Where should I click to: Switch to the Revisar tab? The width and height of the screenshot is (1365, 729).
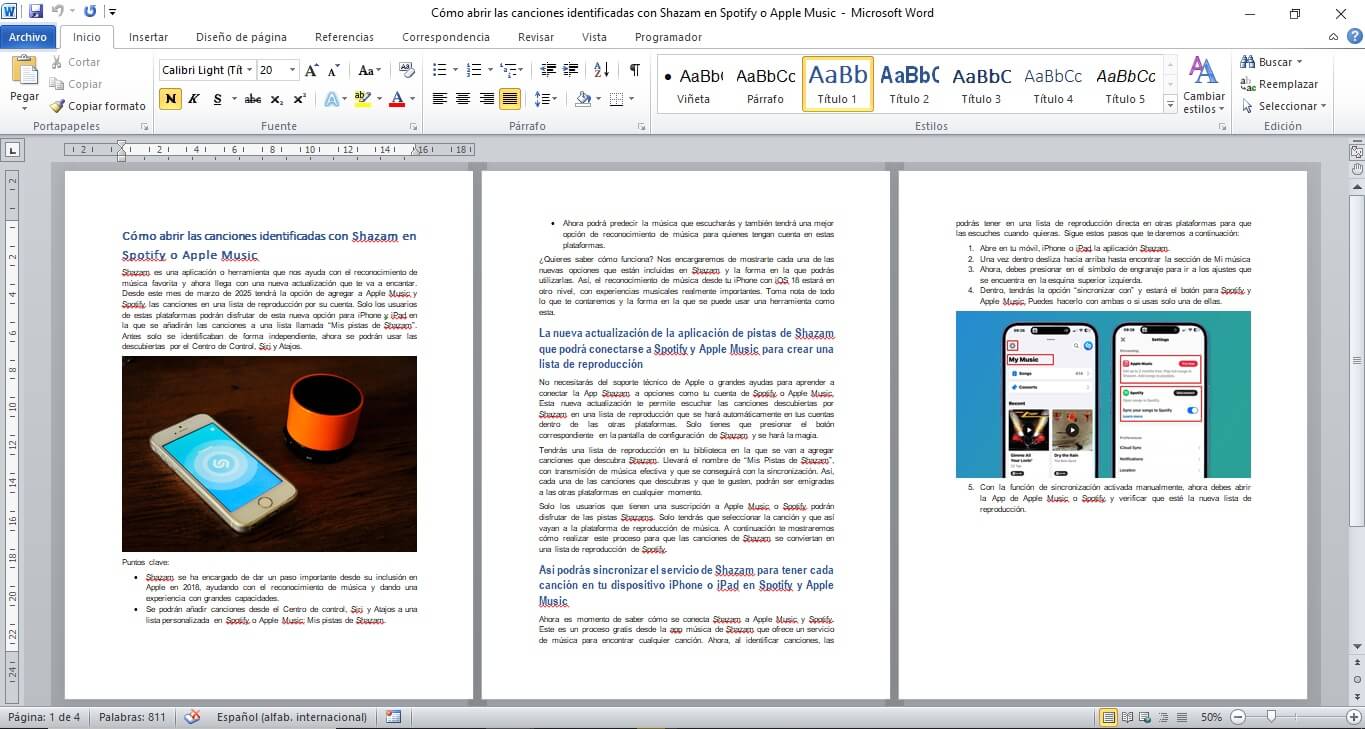click(x=536, y=37)
